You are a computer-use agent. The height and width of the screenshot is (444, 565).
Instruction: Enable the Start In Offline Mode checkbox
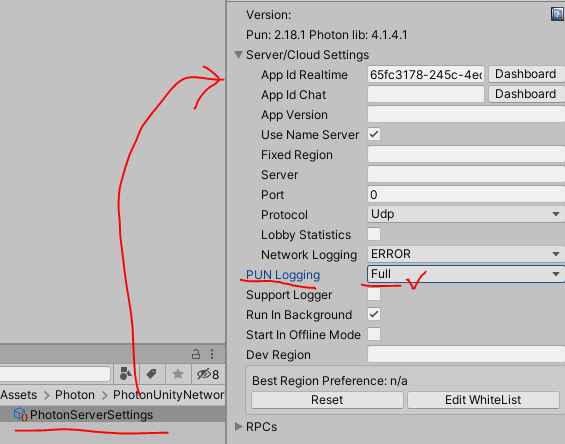tap(374, 334)
